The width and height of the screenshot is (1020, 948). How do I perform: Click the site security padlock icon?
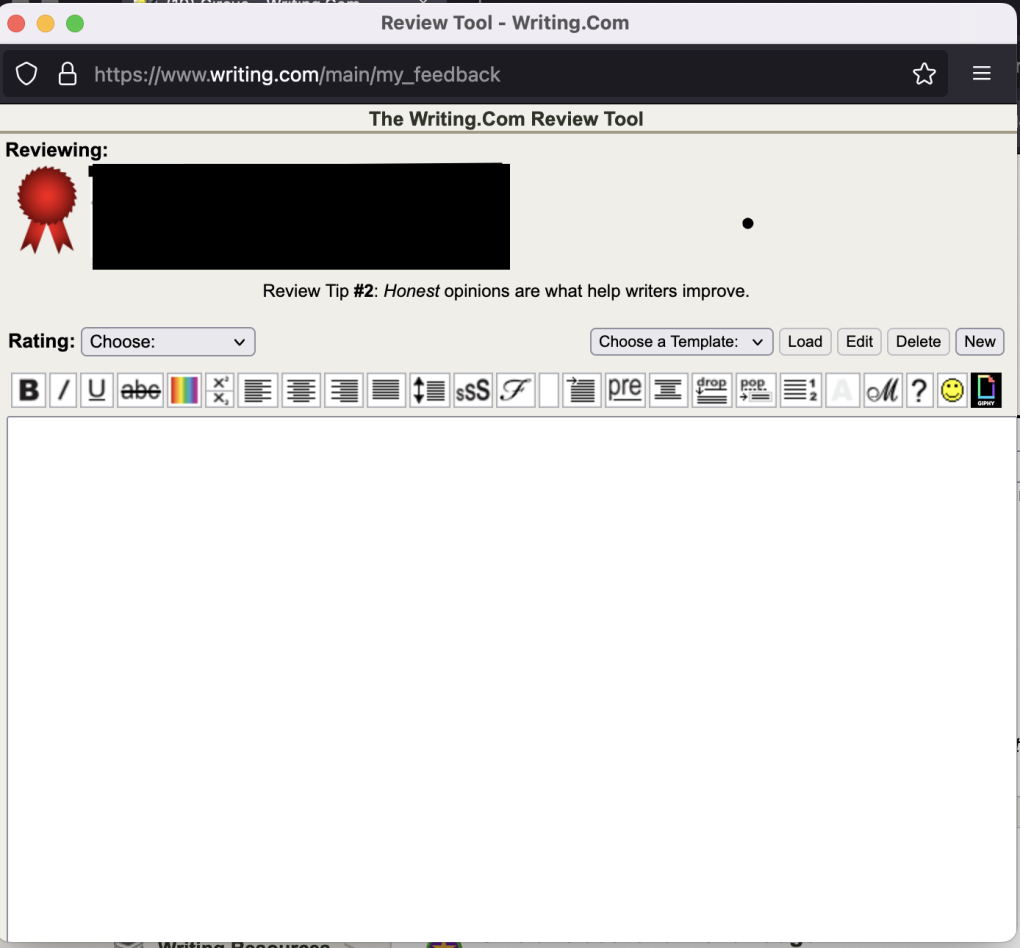point(68,74)
